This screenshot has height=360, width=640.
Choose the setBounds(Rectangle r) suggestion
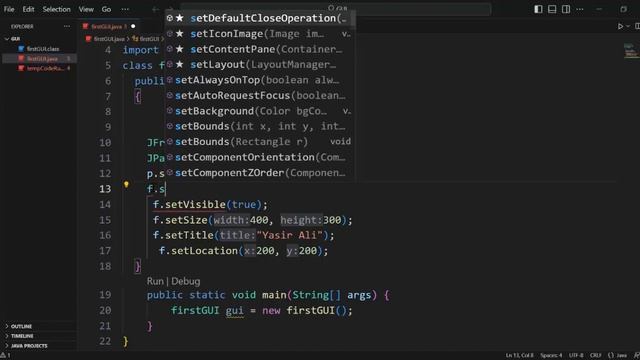pyautogui.click(x=260, y=142)
